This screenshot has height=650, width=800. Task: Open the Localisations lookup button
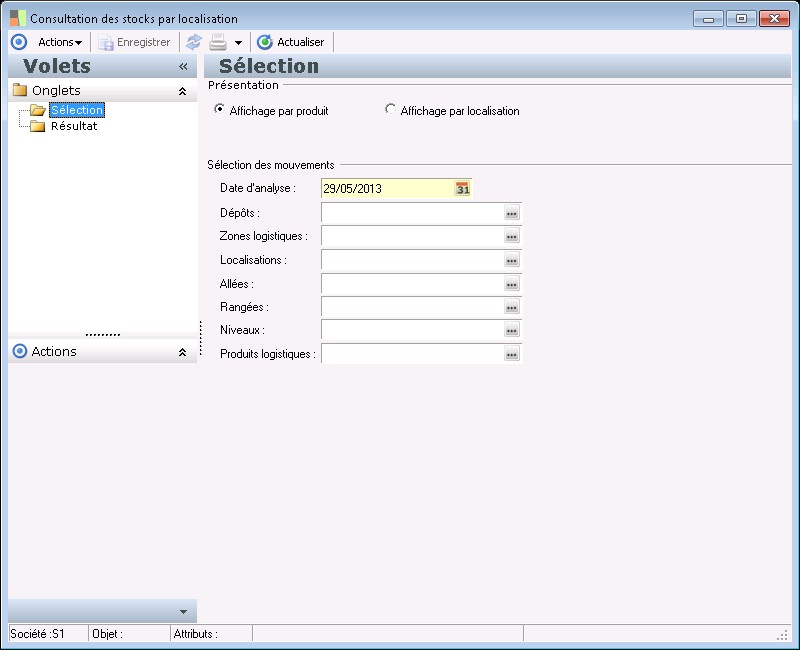(512, 260)
